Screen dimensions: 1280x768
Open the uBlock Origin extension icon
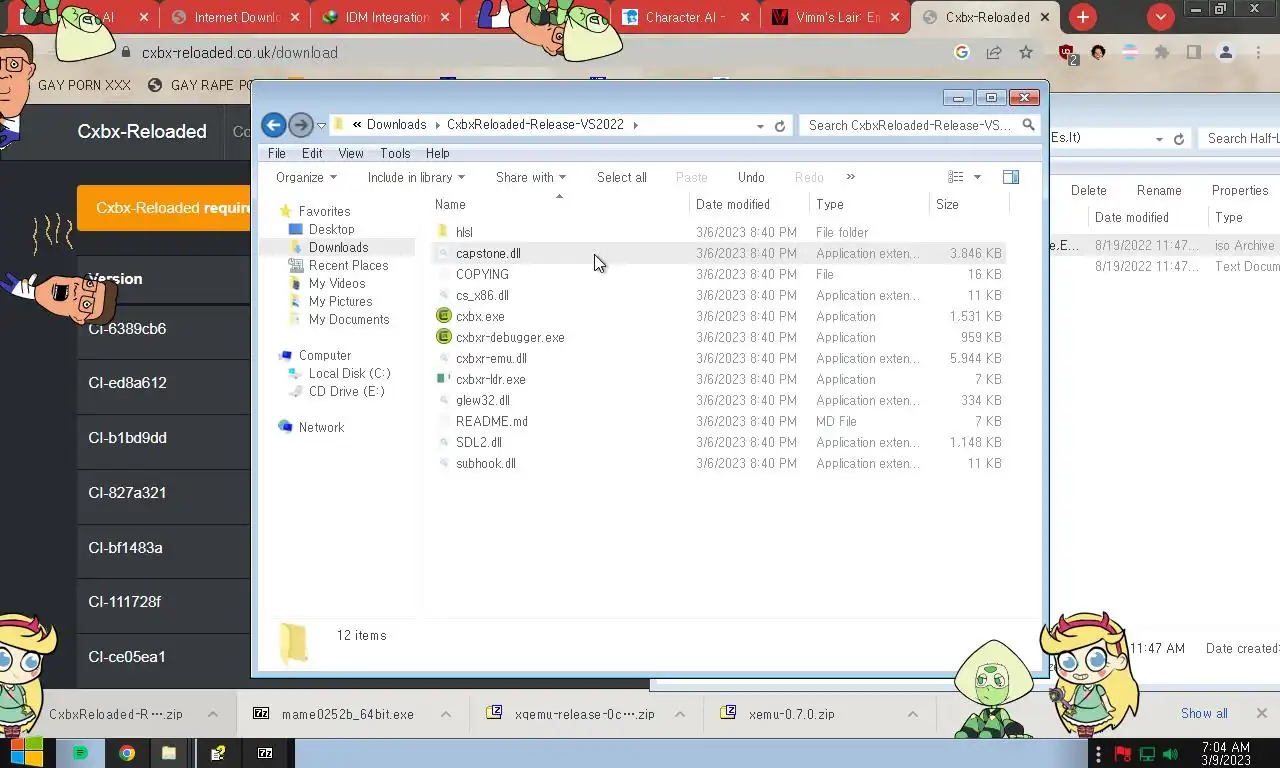[1067, 53]
